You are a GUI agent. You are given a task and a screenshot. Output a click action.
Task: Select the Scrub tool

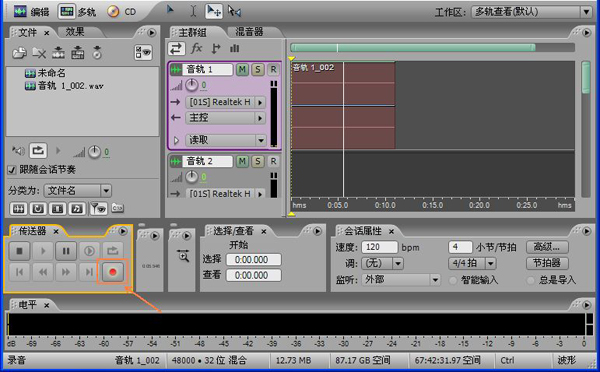[x=234, y=11]
